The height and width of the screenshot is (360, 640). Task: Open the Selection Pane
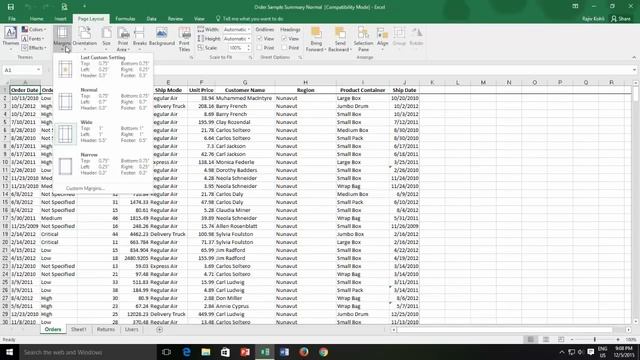point(363,39)
